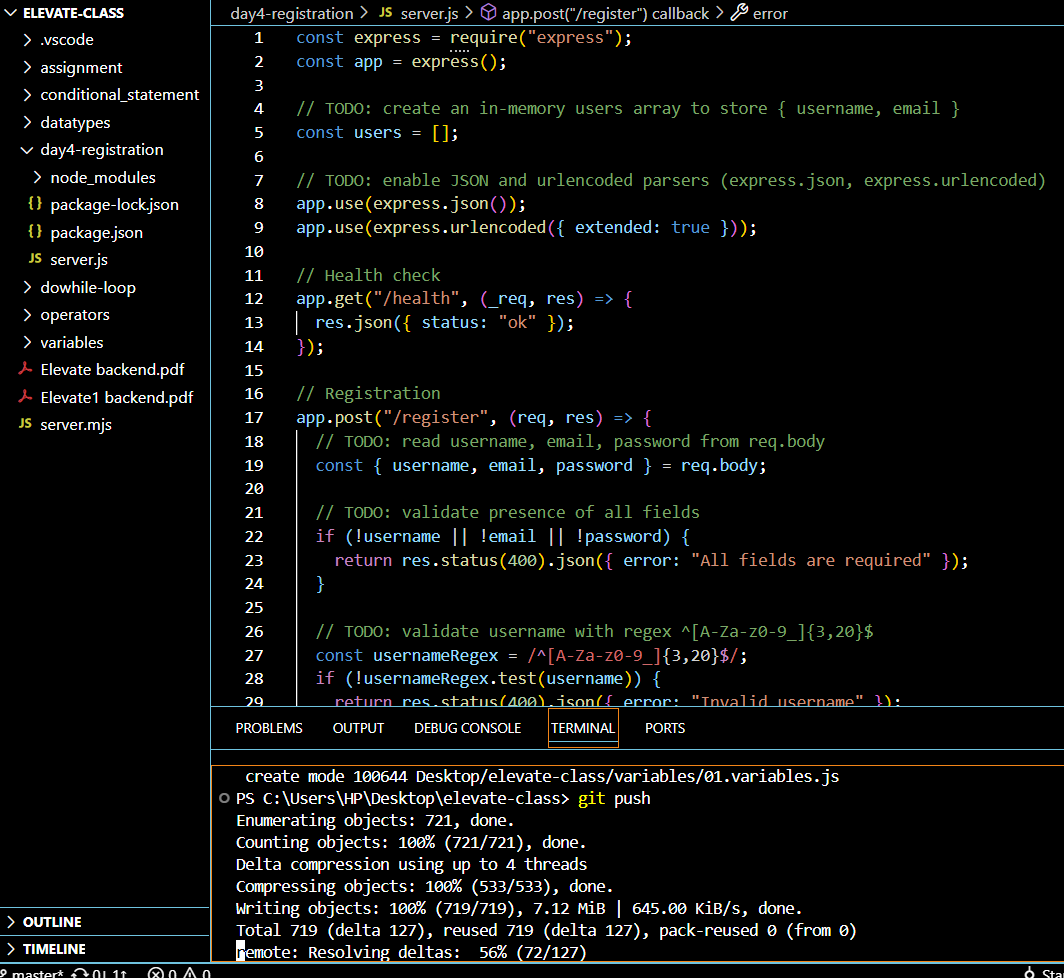This screenshot has height=978, width=1064.
Task: Click 'app.post("/register"' on line 17
Action: click(392, 418)
